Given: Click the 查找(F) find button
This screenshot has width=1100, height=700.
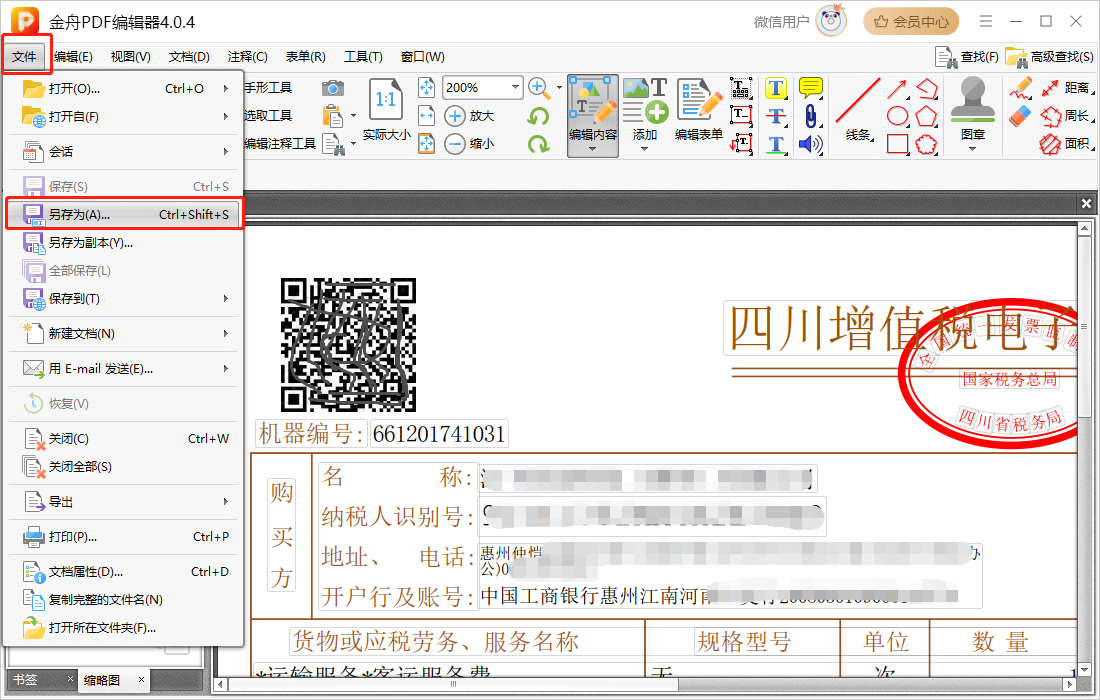Looking at the screenshot, I should tap(967, 57).
